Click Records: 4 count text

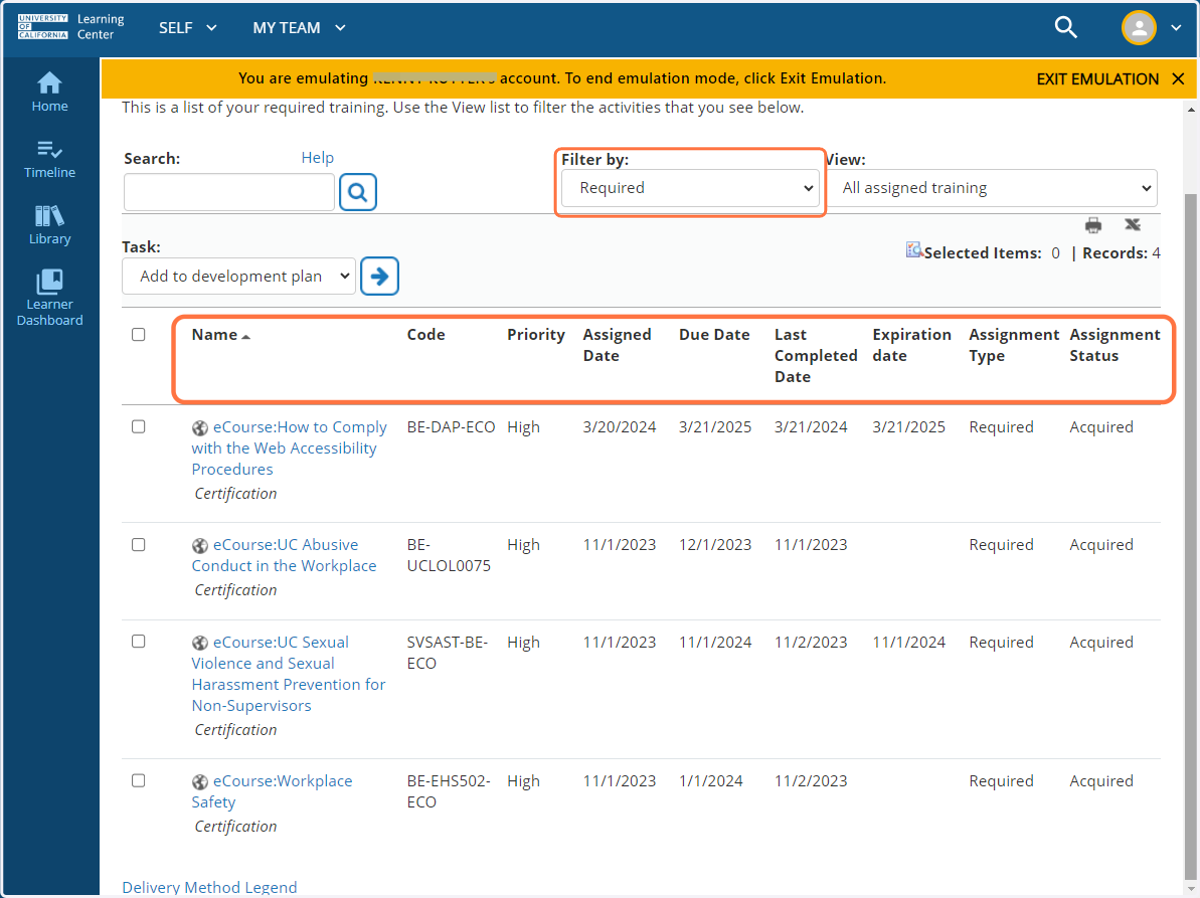(1121, 253)
